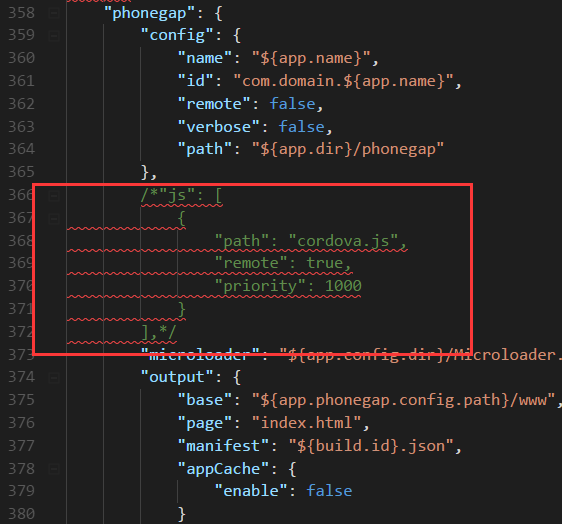Click the "${app.phonegap.config.path}/www" value
This screenshot has height=524, width=562.
(x=403, y=400)
